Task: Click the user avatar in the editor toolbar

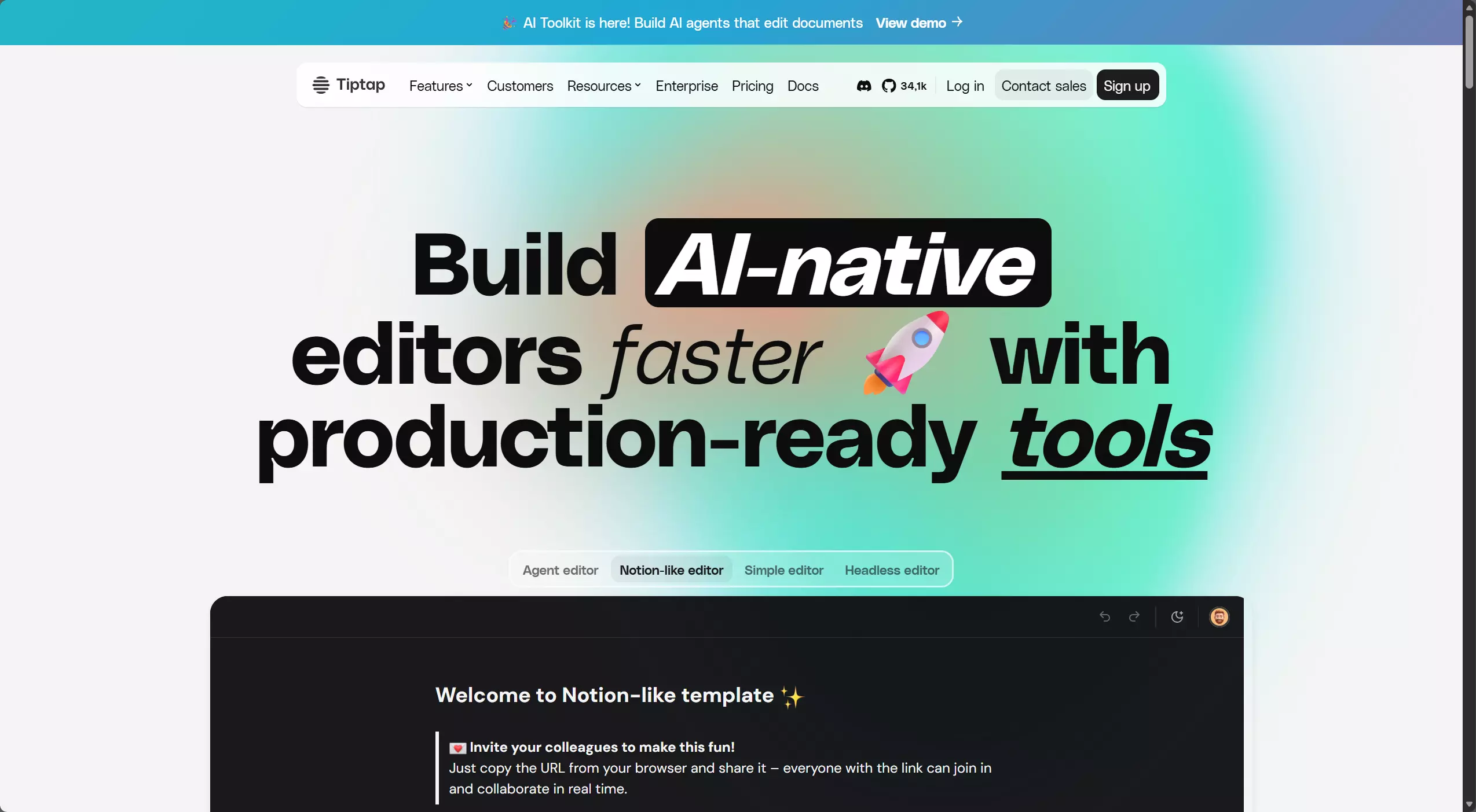Action: pyautogui.click(x=1219, y=617)
